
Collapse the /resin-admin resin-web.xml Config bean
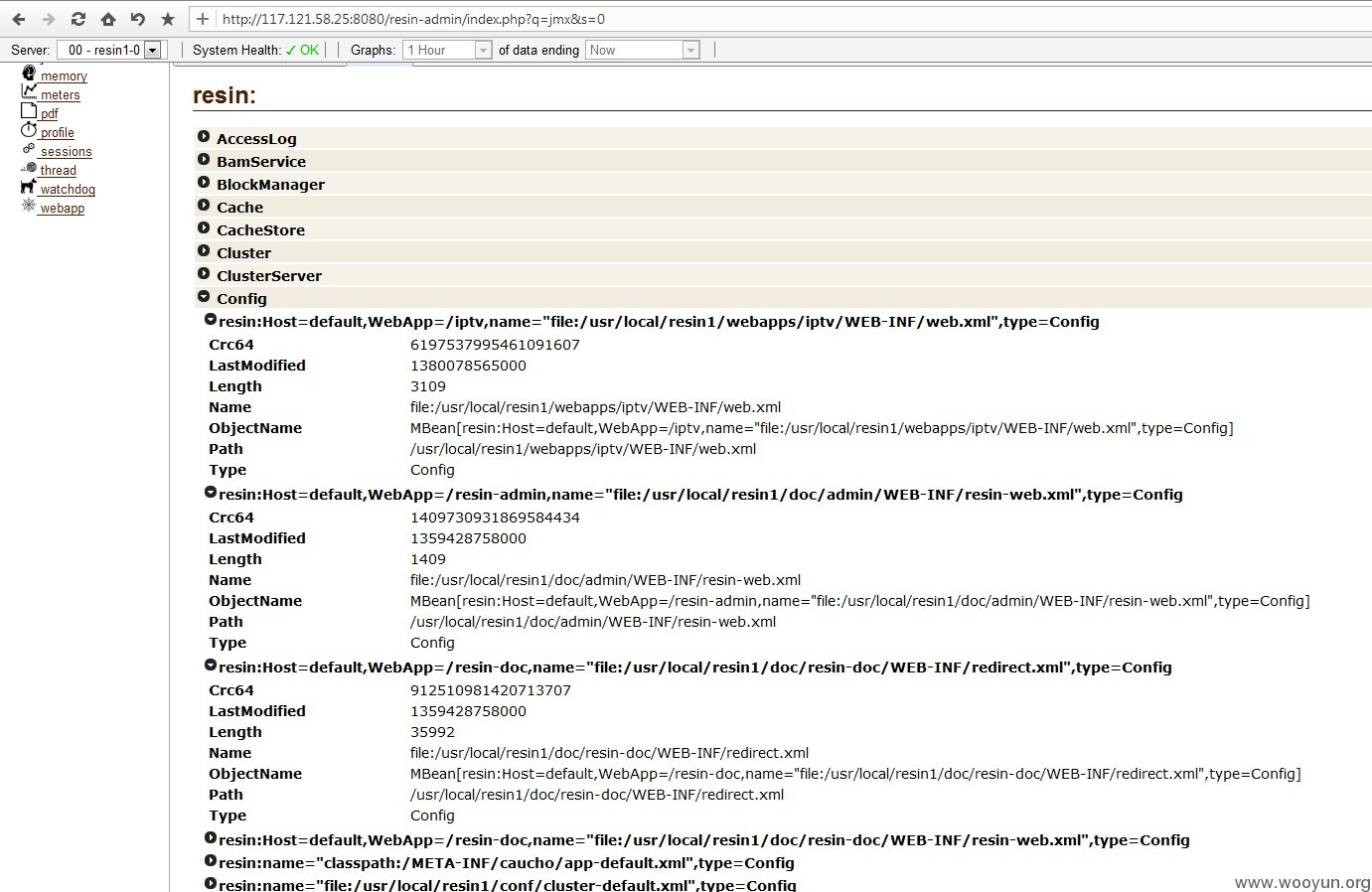click(x=211, y=493)
